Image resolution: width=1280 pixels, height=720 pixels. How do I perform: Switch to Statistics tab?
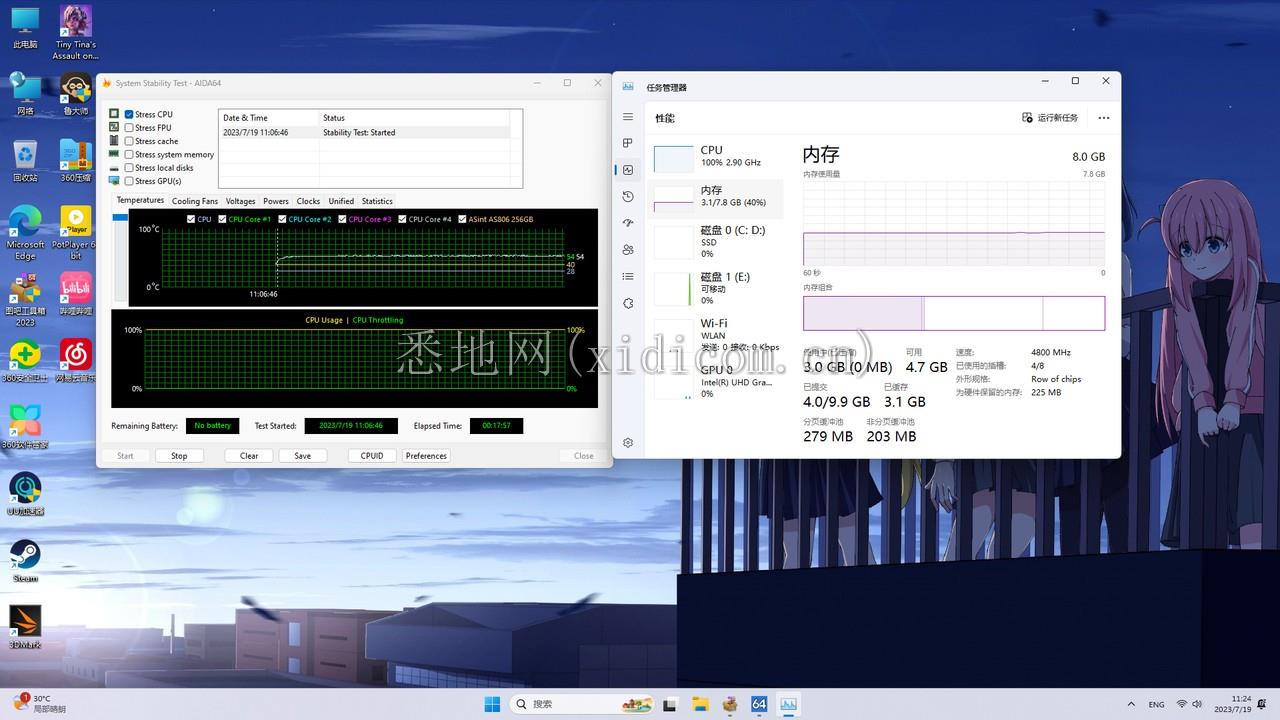377,201
